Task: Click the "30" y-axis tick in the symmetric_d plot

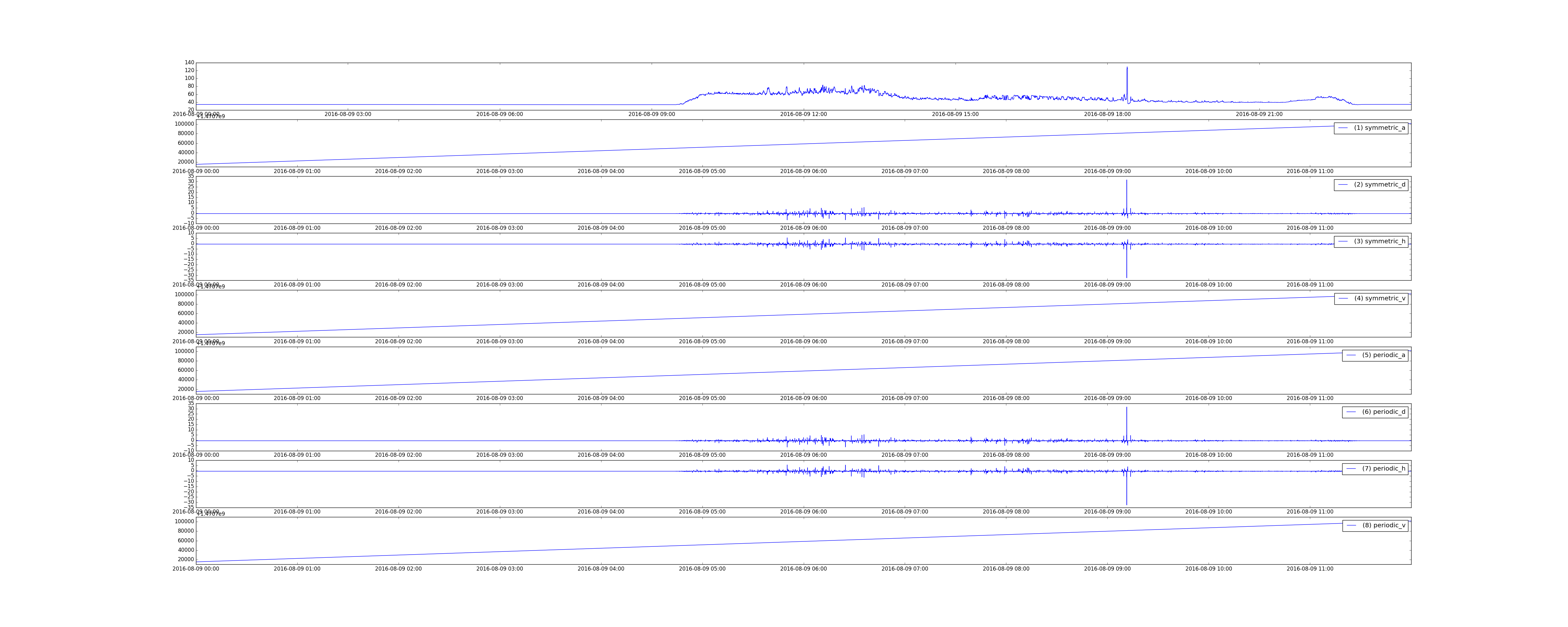Action: 191,182
